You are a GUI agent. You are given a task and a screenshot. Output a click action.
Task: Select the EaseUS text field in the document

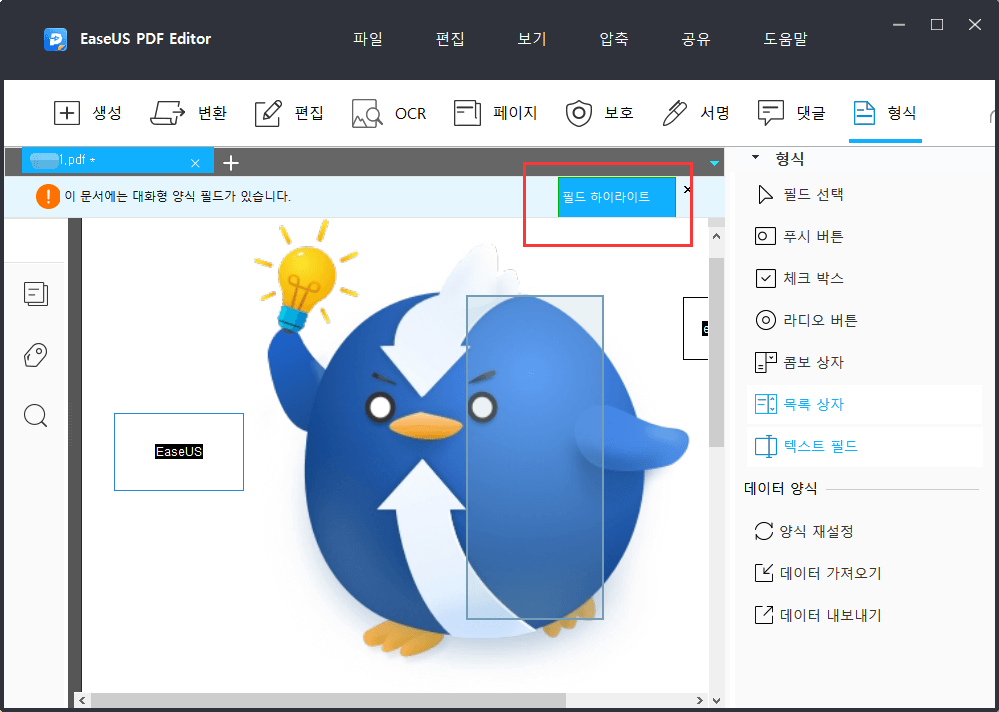178,451
